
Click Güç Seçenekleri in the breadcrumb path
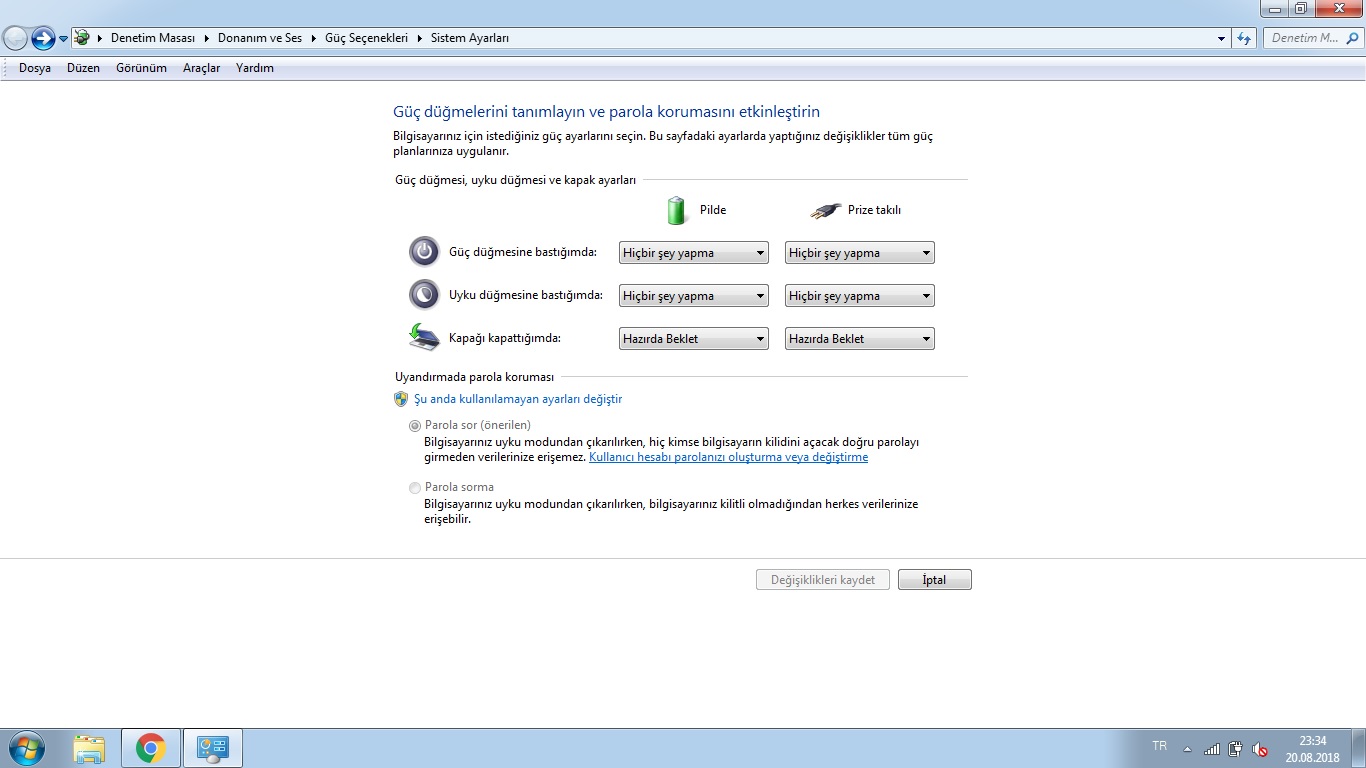(366, 38)
